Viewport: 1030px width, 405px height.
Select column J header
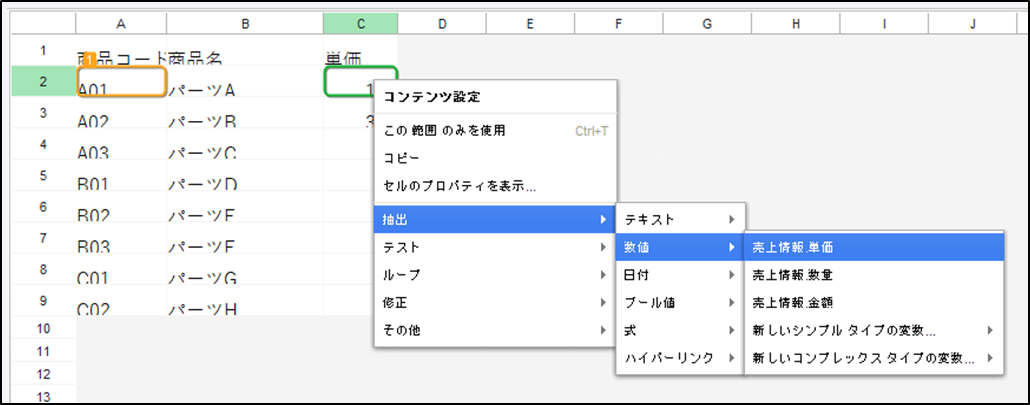(x=972, y=24)
